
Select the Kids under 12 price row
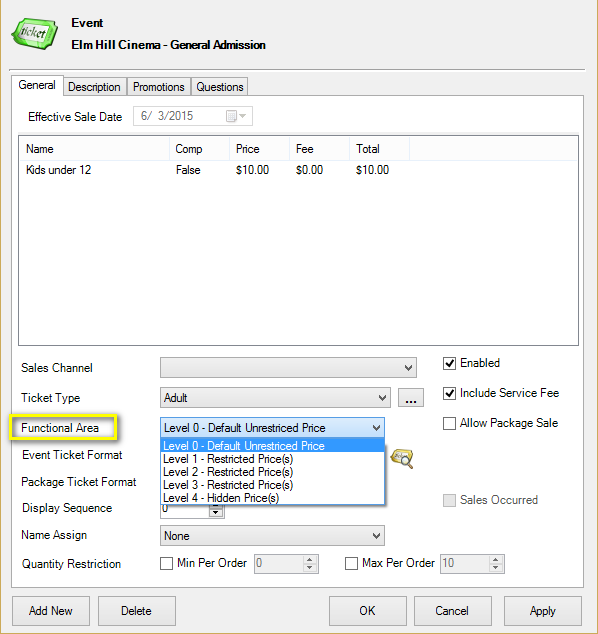tap(298, 170)
